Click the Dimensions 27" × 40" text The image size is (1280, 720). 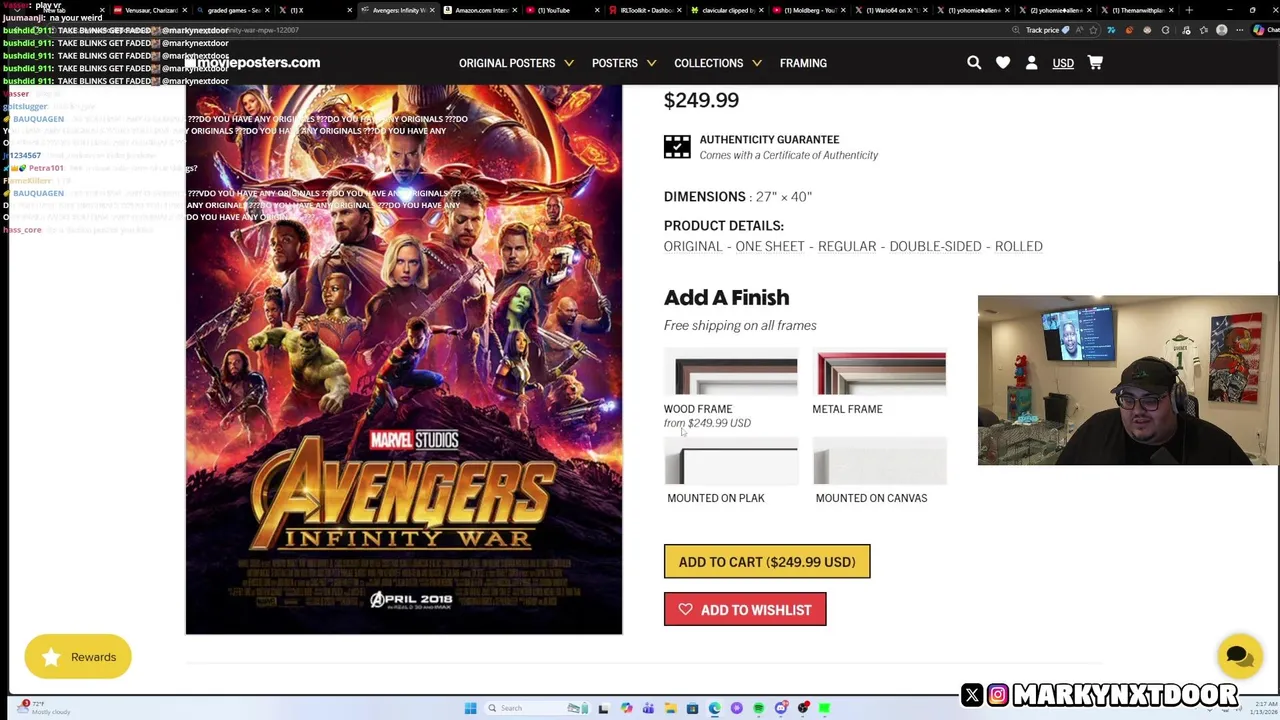tap(738, 197)
